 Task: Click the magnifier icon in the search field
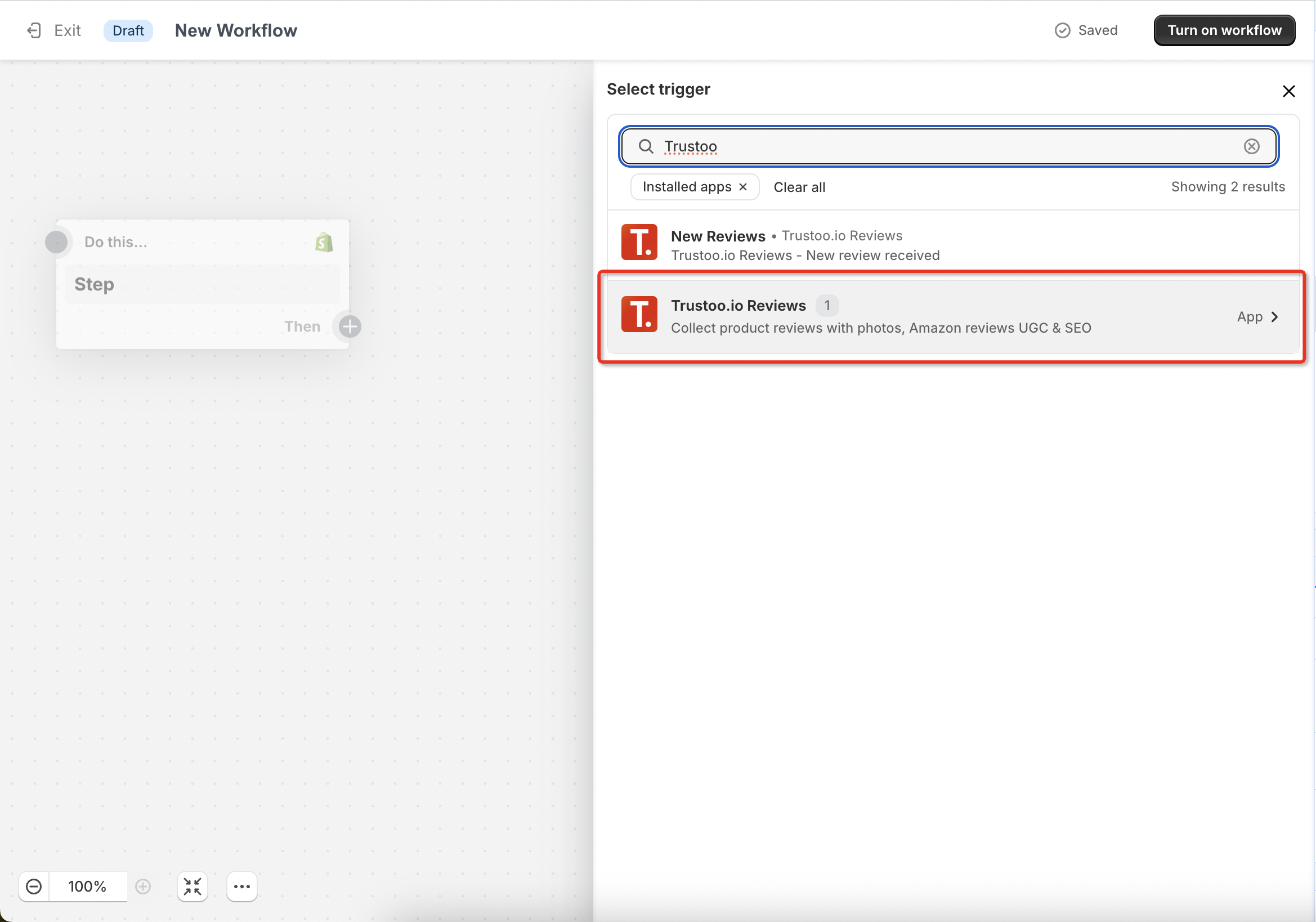click(x=646, y=147)
